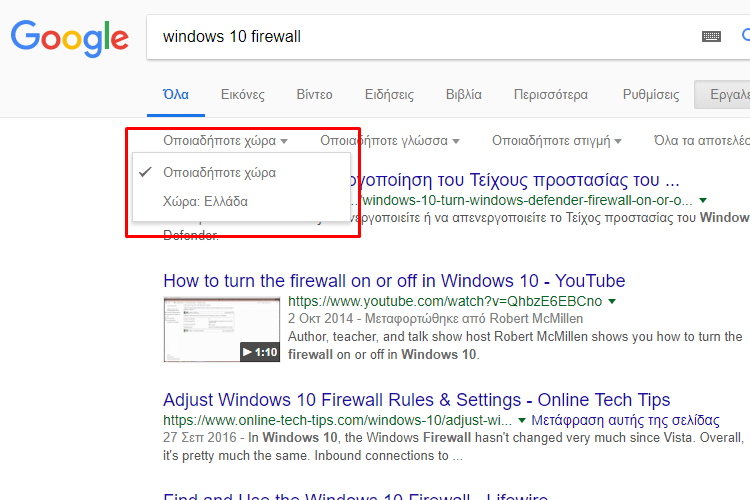Expand arrow next to windows-defender-firewall URL
Screen dimensions: 750x500
tap(703, 200)
